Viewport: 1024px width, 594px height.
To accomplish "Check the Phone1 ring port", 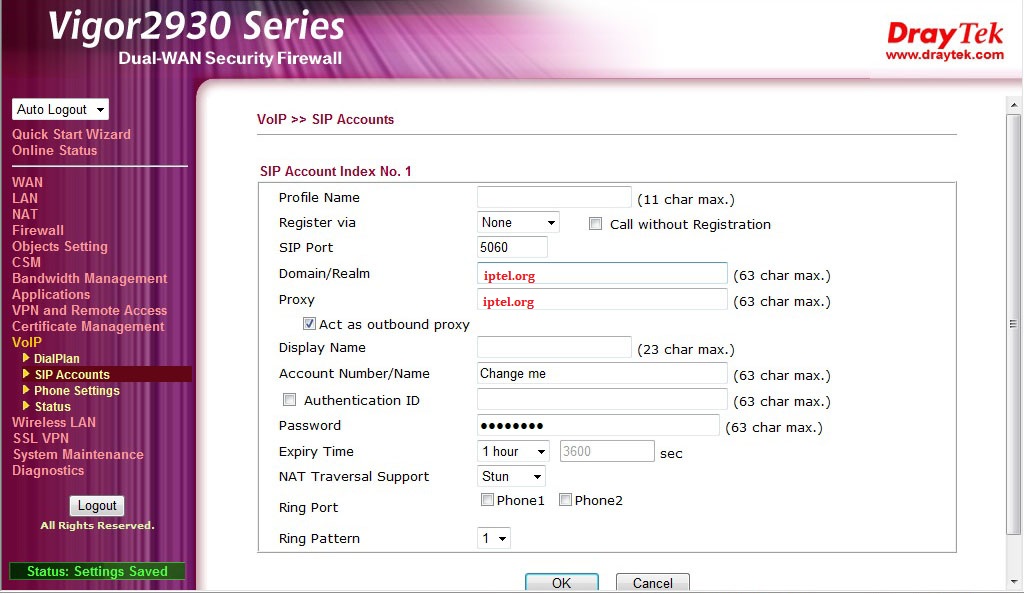I will click(x=487, y=500).
